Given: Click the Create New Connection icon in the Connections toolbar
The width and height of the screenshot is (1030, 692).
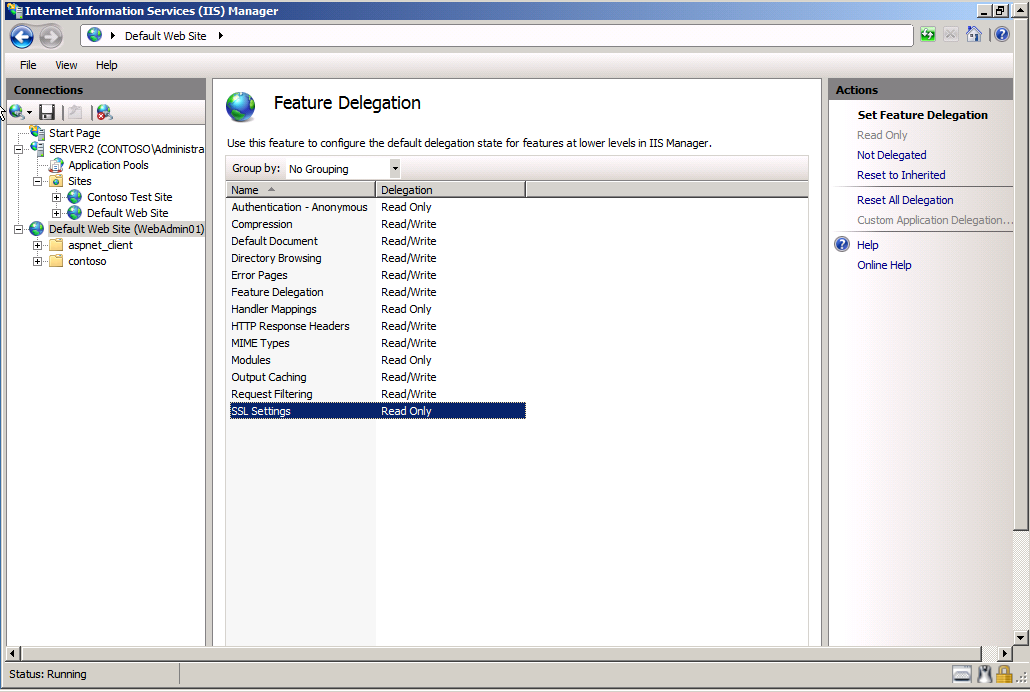Looking at the screenshot, I should pyautogui.click(x=16, y=112).
